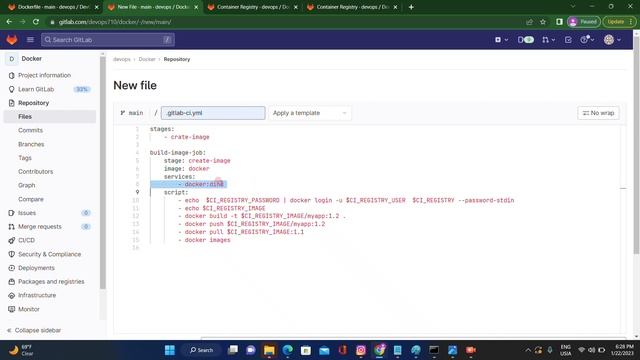Open Compare under Repository

click(31, 199)
